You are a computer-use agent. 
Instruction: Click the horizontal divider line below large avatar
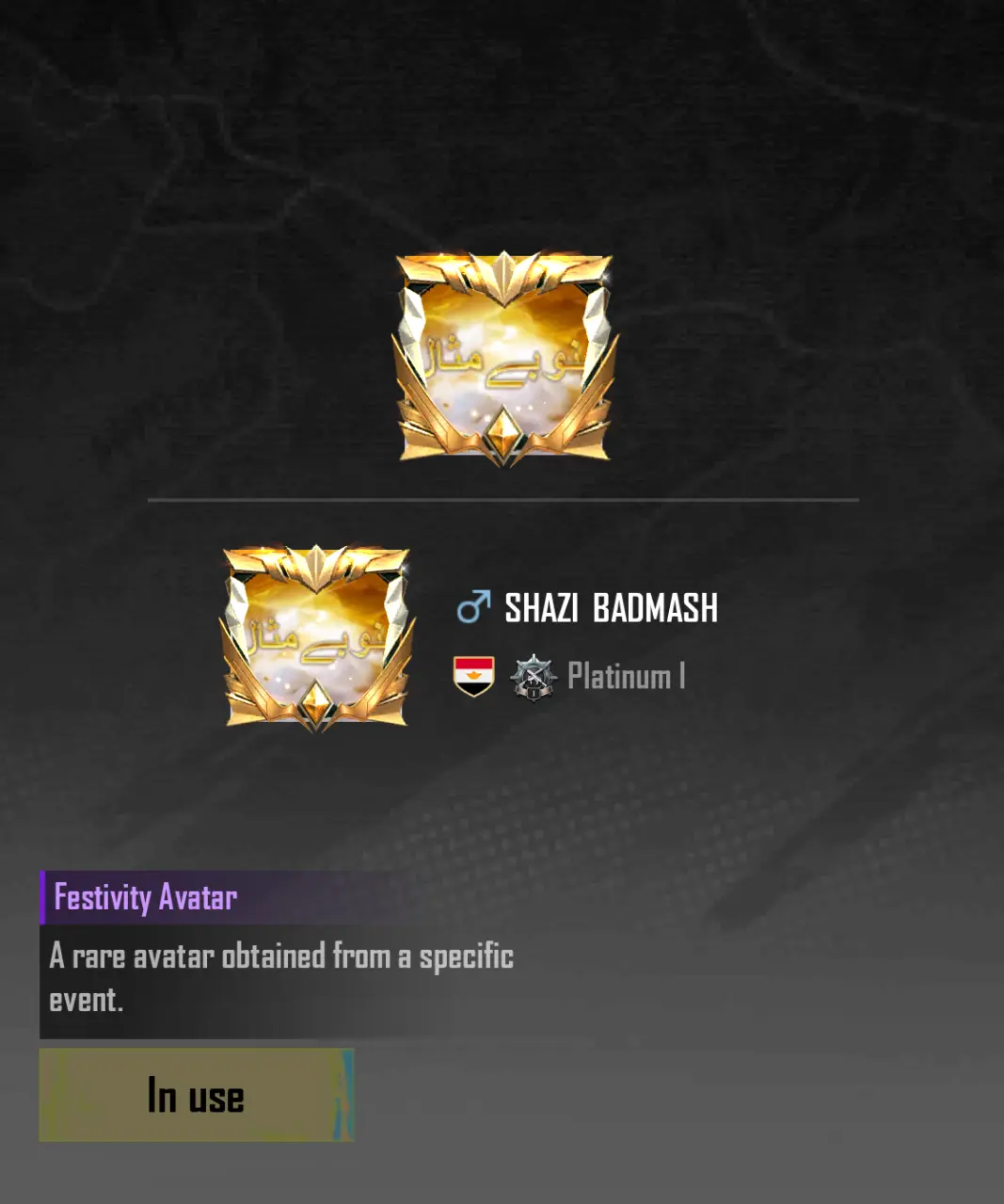pos(503,500)
